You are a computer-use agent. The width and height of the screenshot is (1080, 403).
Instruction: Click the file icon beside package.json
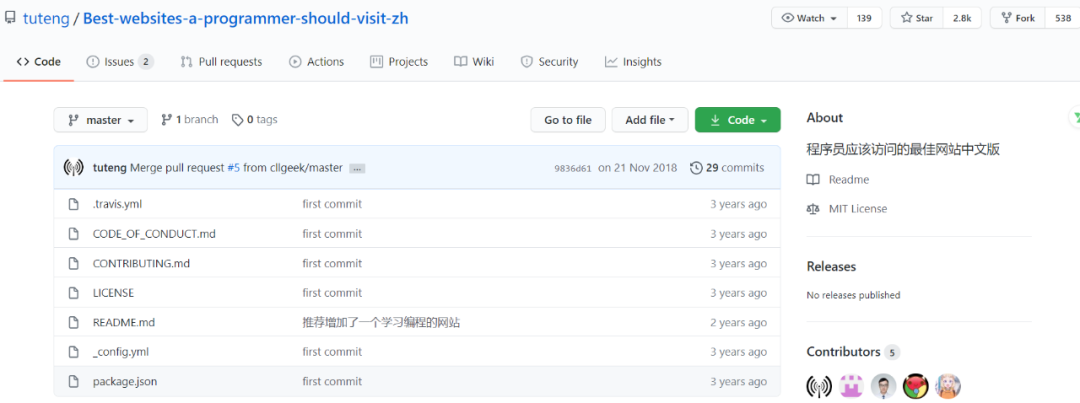(x=73, y=382)
